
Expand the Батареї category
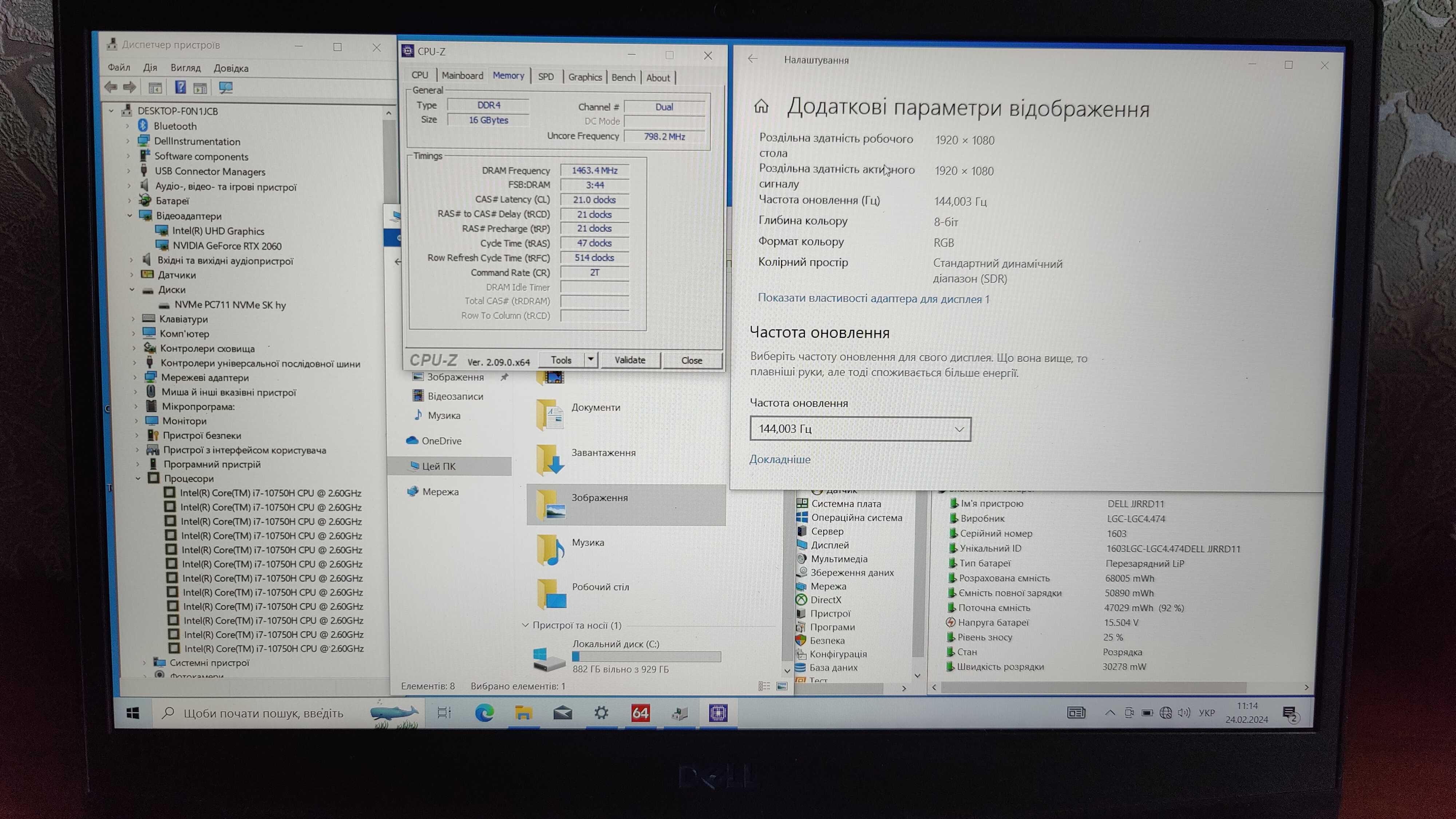130,201
